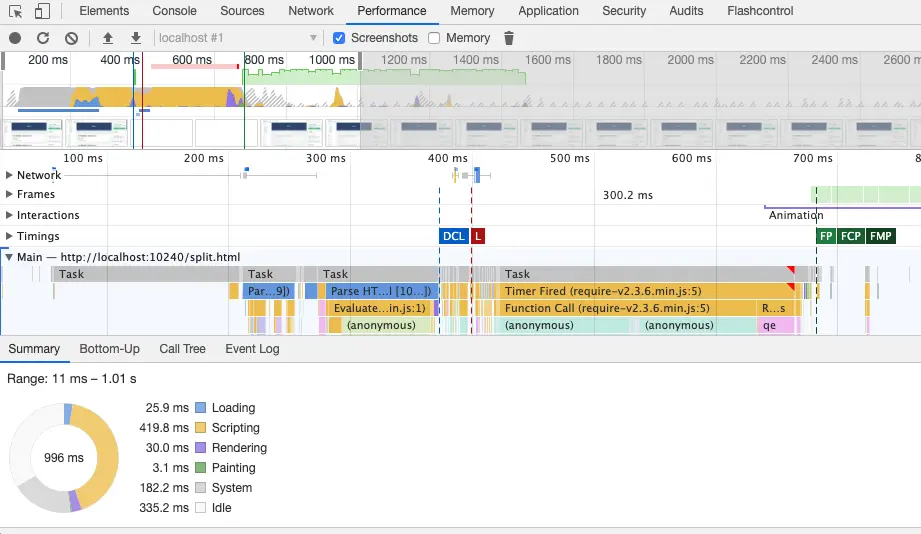Image resolution: width=921 pixels, height=534 pixels.
Task: Click the System legend color swatch
Action: pyautogui.click(x=200, y=488)
